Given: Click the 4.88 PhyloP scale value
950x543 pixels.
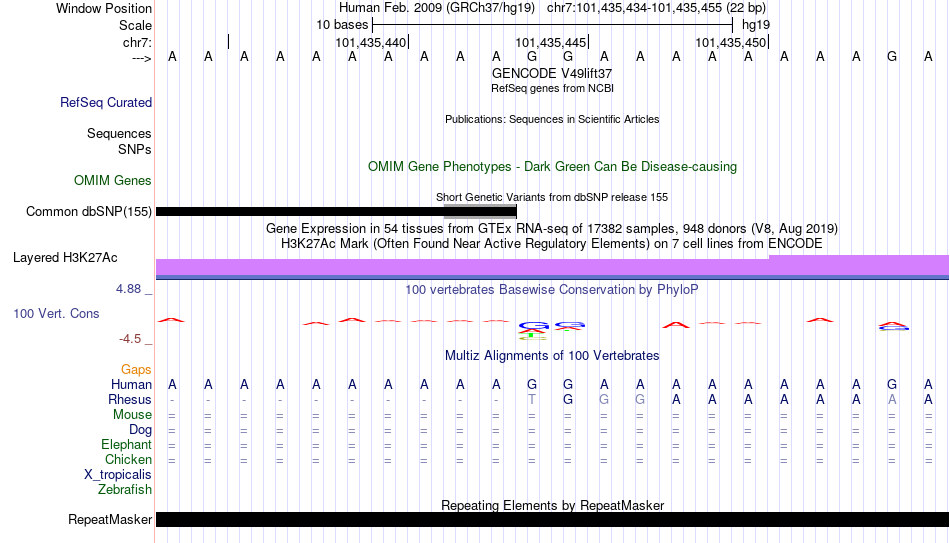Looking at the screenshot, I should pos(128,289).
